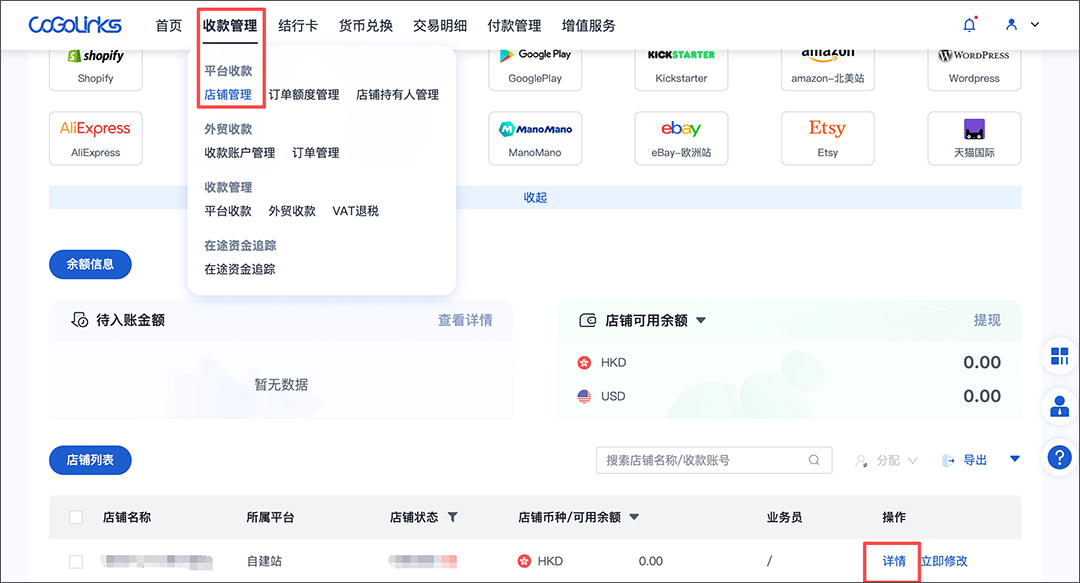Focus the store name search field
This screenshot has height=583, width=1080.
[x=704, y=460]
